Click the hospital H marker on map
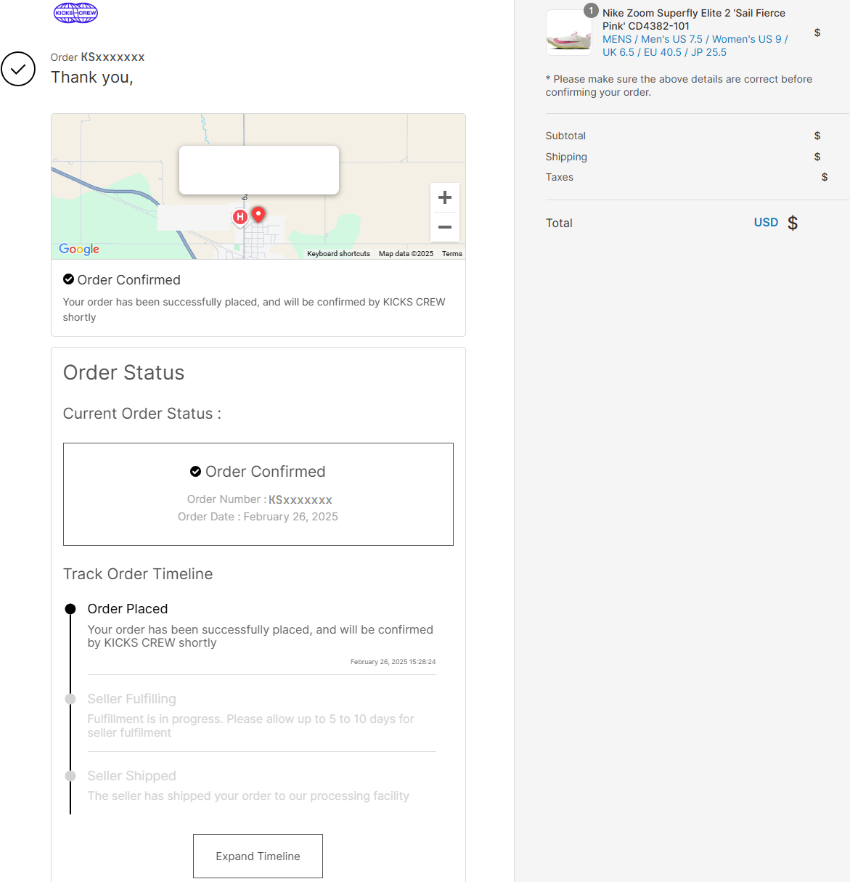Screen dimensions: 850x882 [x=240, y=217]
